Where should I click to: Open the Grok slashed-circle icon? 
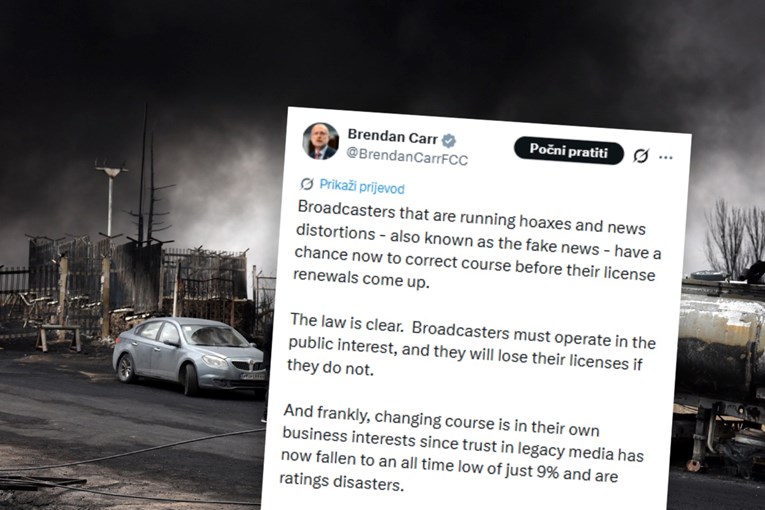(641, 156)
